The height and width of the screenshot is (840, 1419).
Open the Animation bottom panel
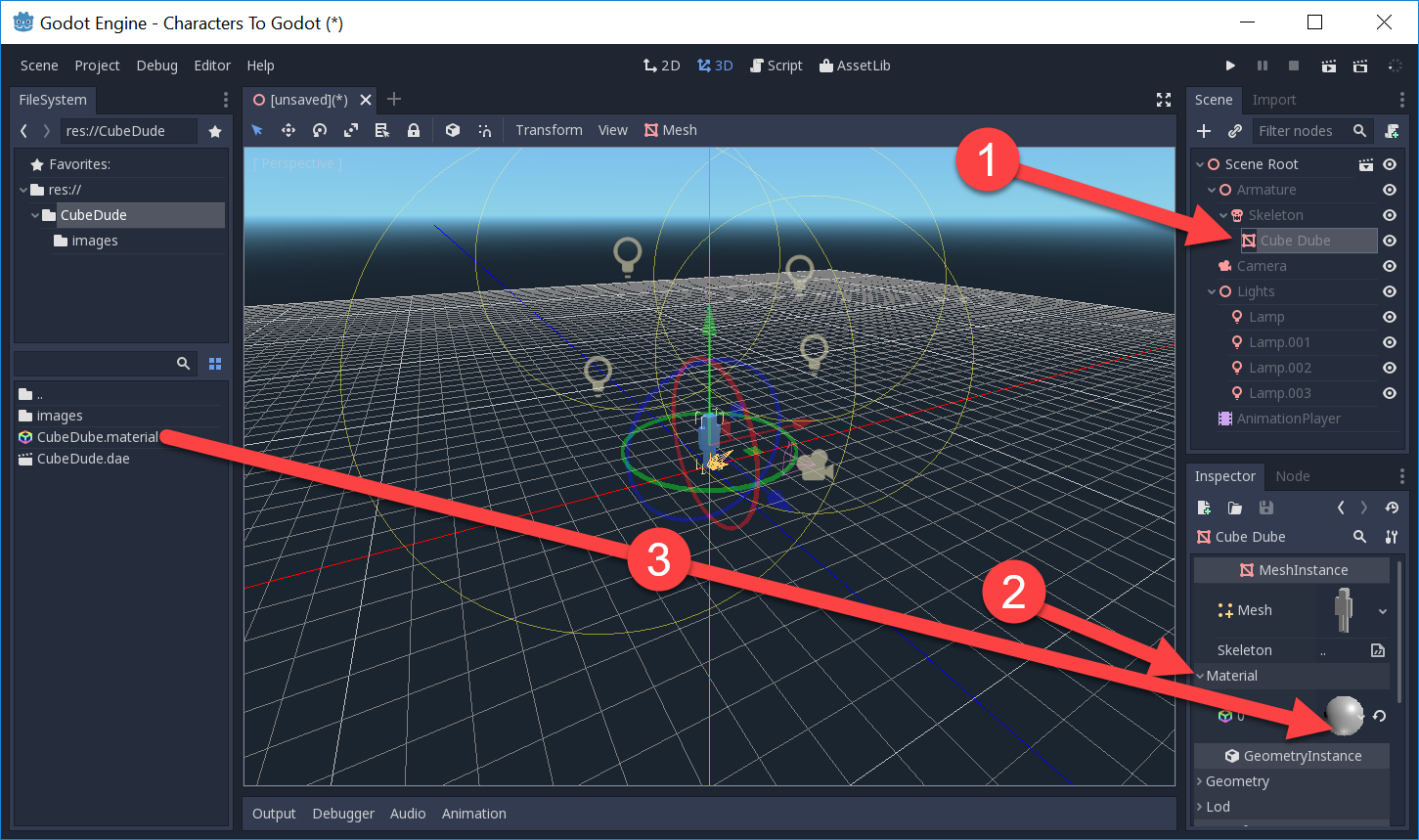[x=473, y=814]
